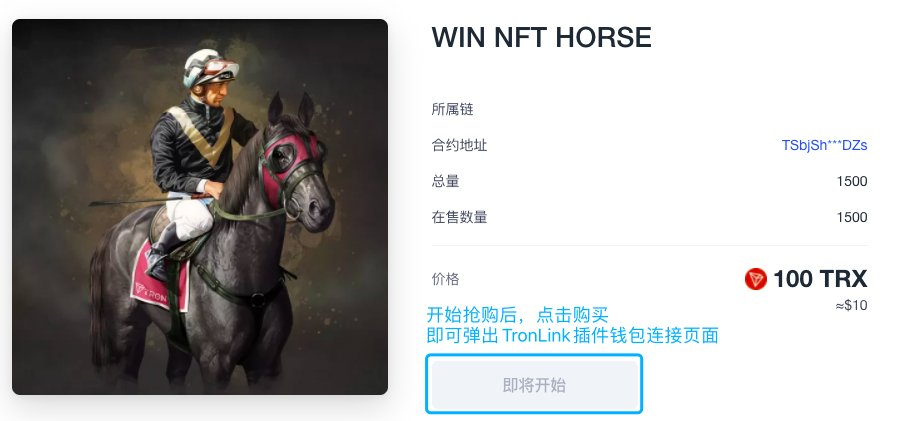Click the blue TronLink 插件钱包 hint line
The image size is (922, 421).
click(573, 336)
